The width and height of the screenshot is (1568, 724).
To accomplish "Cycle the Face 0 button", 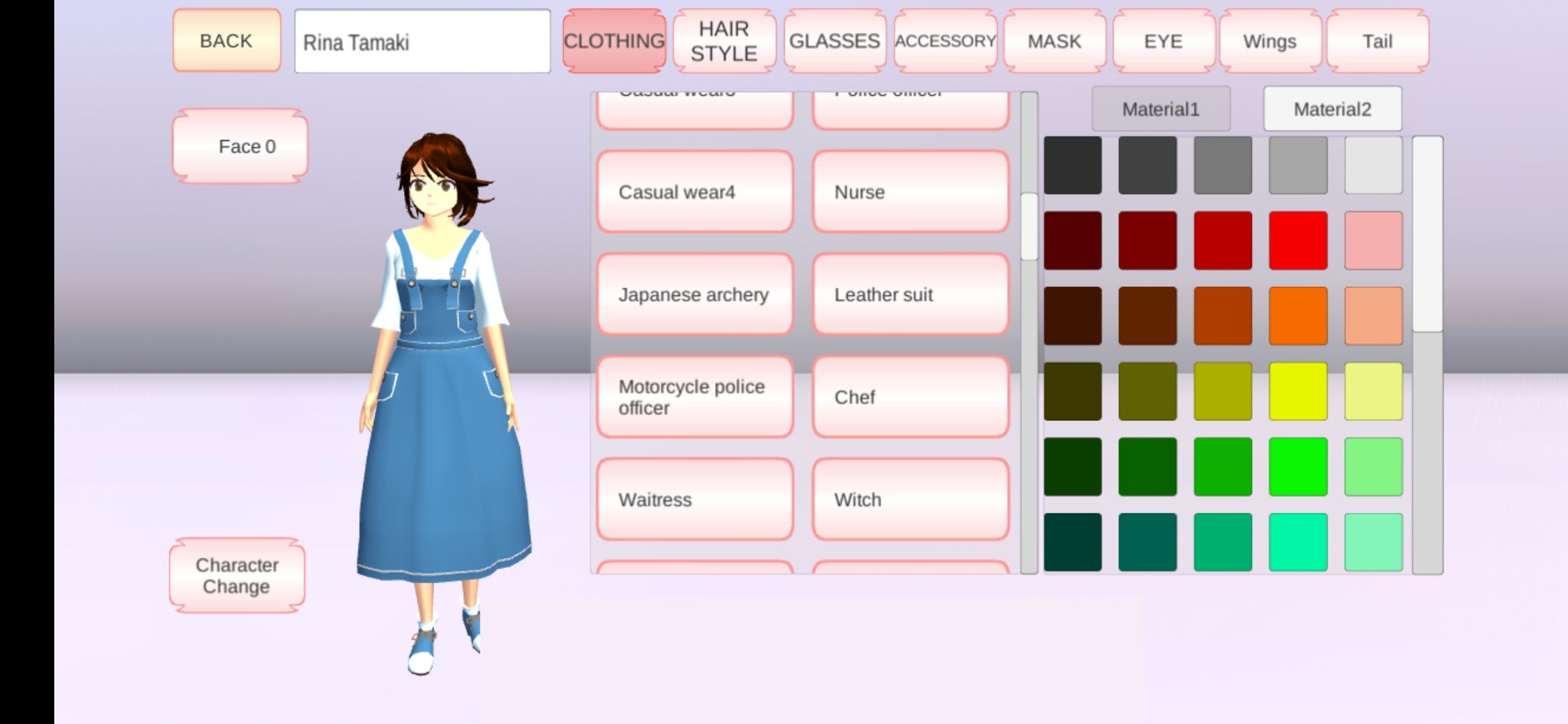I will pyautogui.click(x=240, y=146).
